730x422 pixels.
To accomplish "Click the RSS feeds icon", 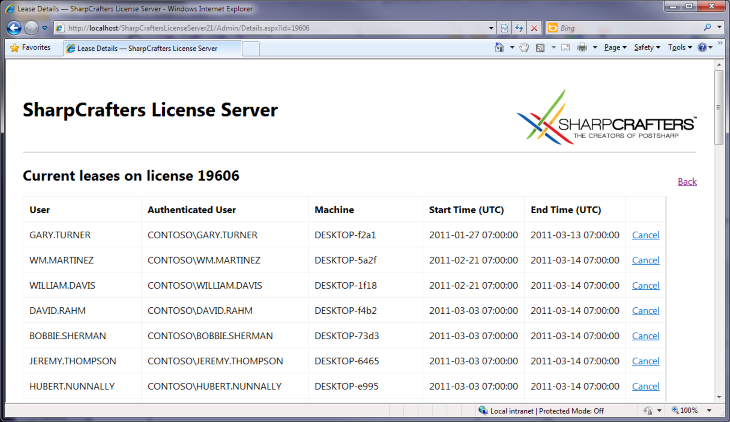I will coord(541,48).
